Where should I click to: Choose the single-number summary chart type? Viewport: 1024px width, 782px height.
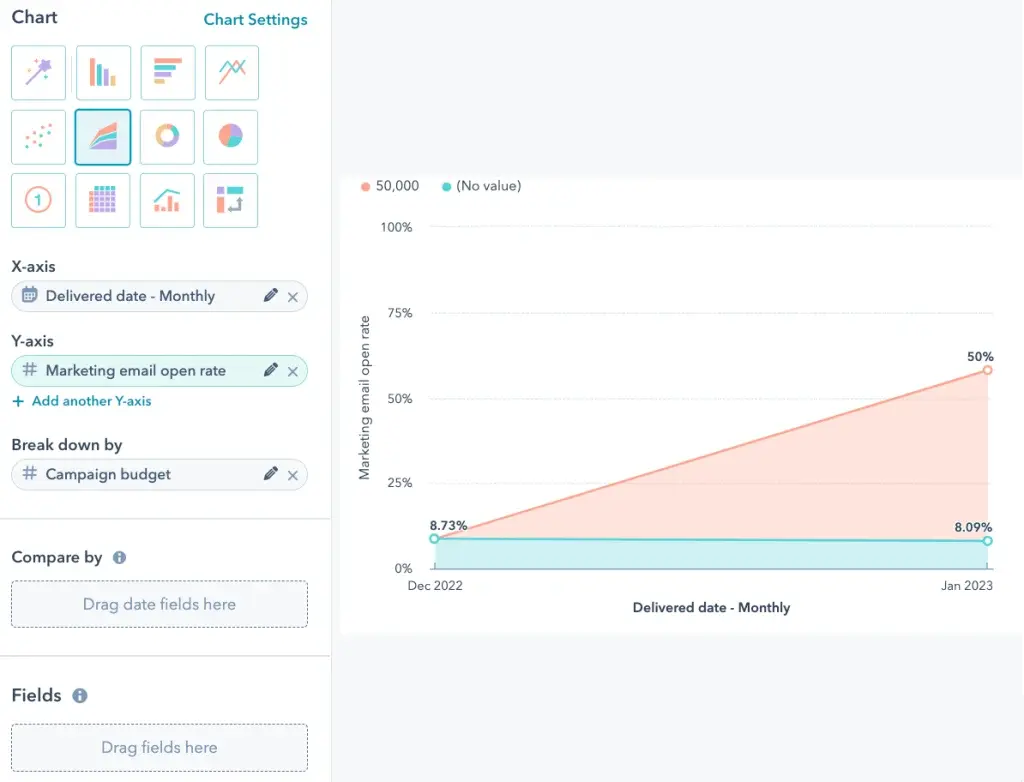(x=39, y=201)
